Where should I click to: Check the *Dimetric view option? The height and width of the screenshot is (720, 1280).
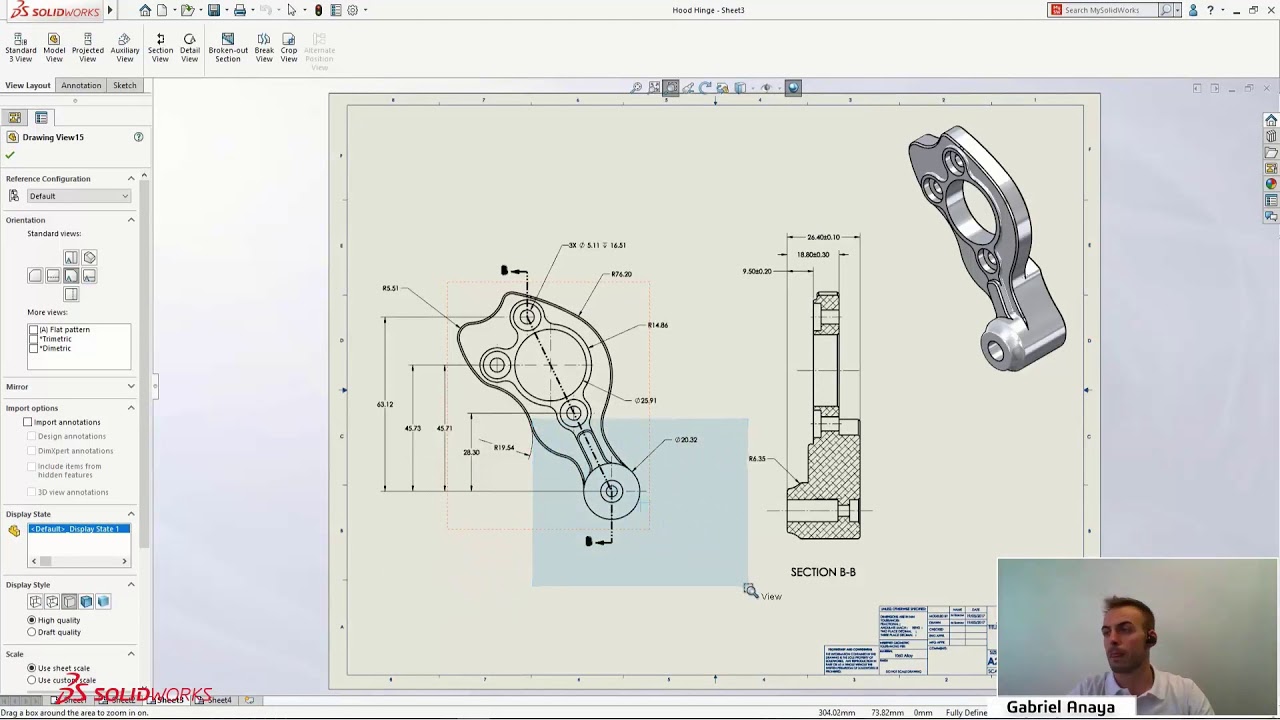coord(34,348)
